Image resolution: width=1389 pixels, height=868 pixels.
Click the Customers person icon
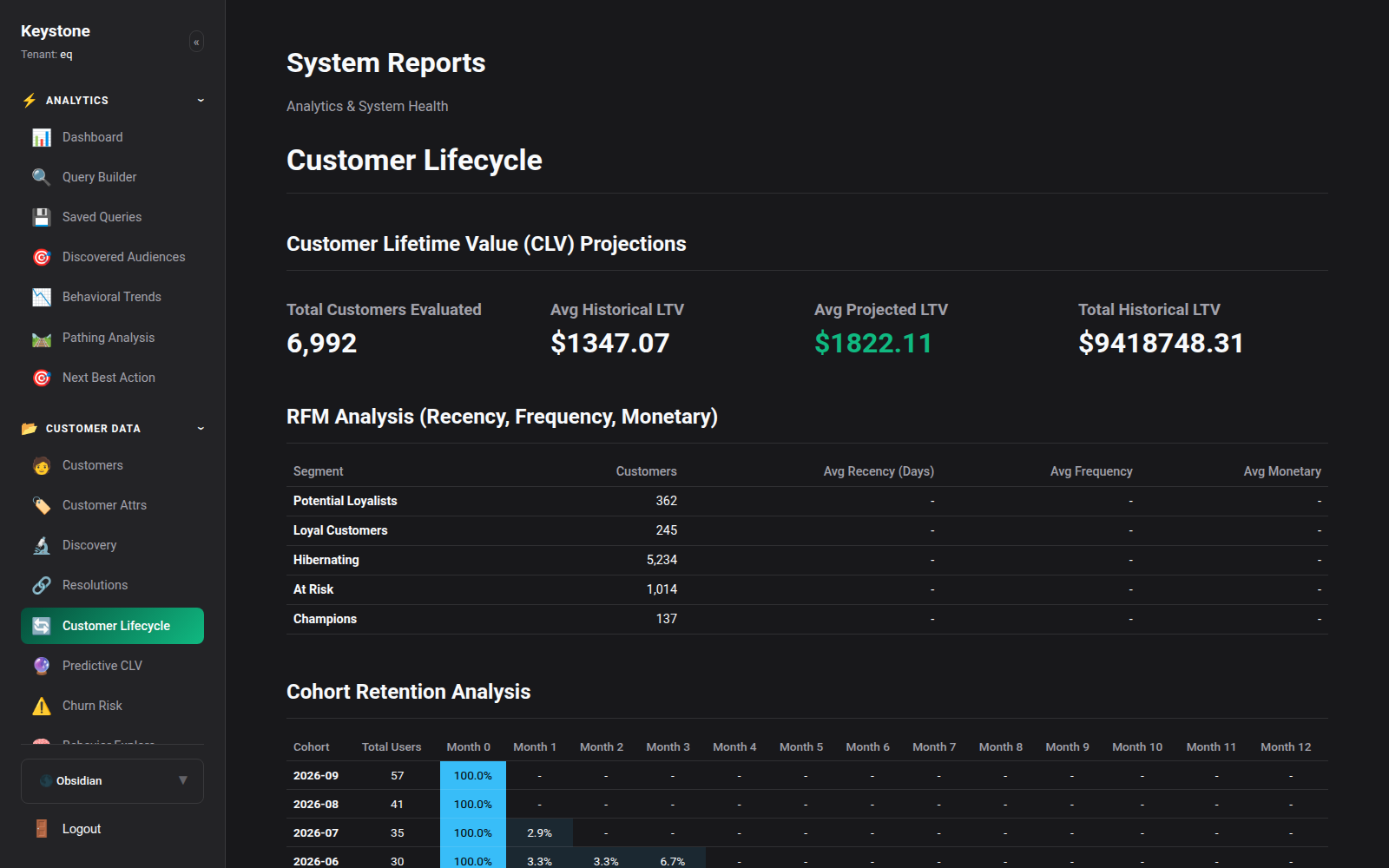pyautogui.click(x=42, y=465)
